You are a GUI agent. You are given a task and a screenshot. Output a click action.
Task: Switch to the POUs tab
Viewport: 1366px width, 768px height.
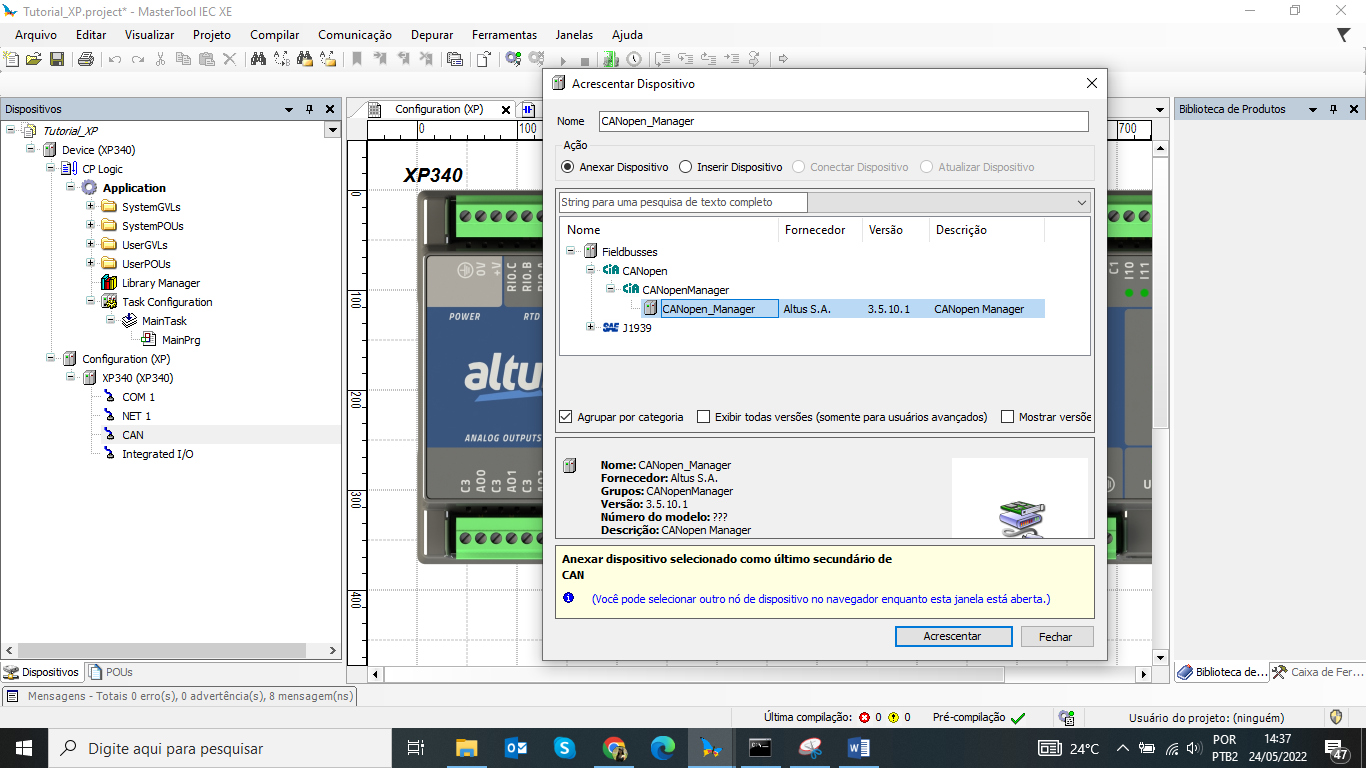tap(110, 672)
